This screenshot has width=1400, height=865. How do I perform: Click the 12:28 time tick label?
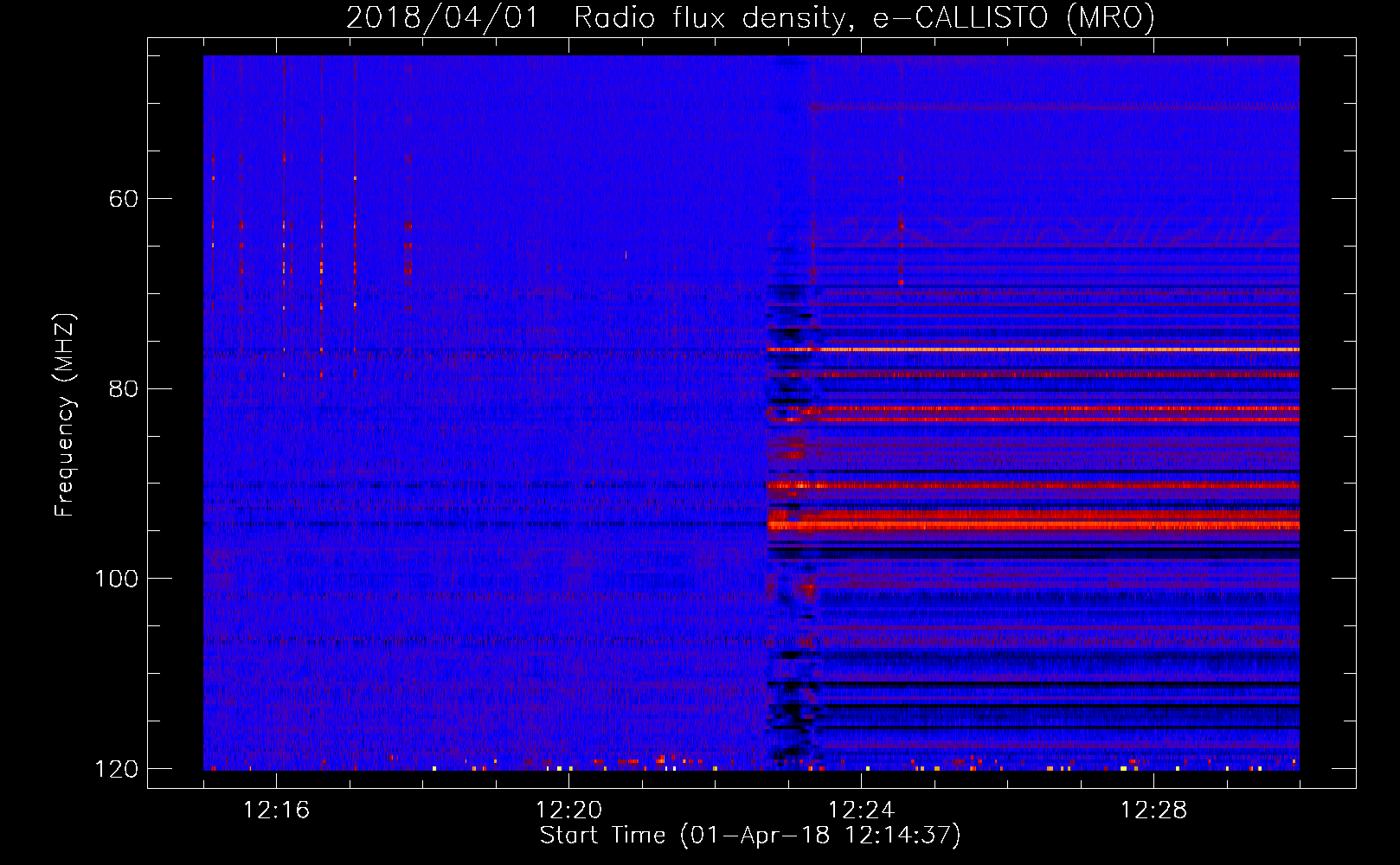click(x=1153, y=811)
